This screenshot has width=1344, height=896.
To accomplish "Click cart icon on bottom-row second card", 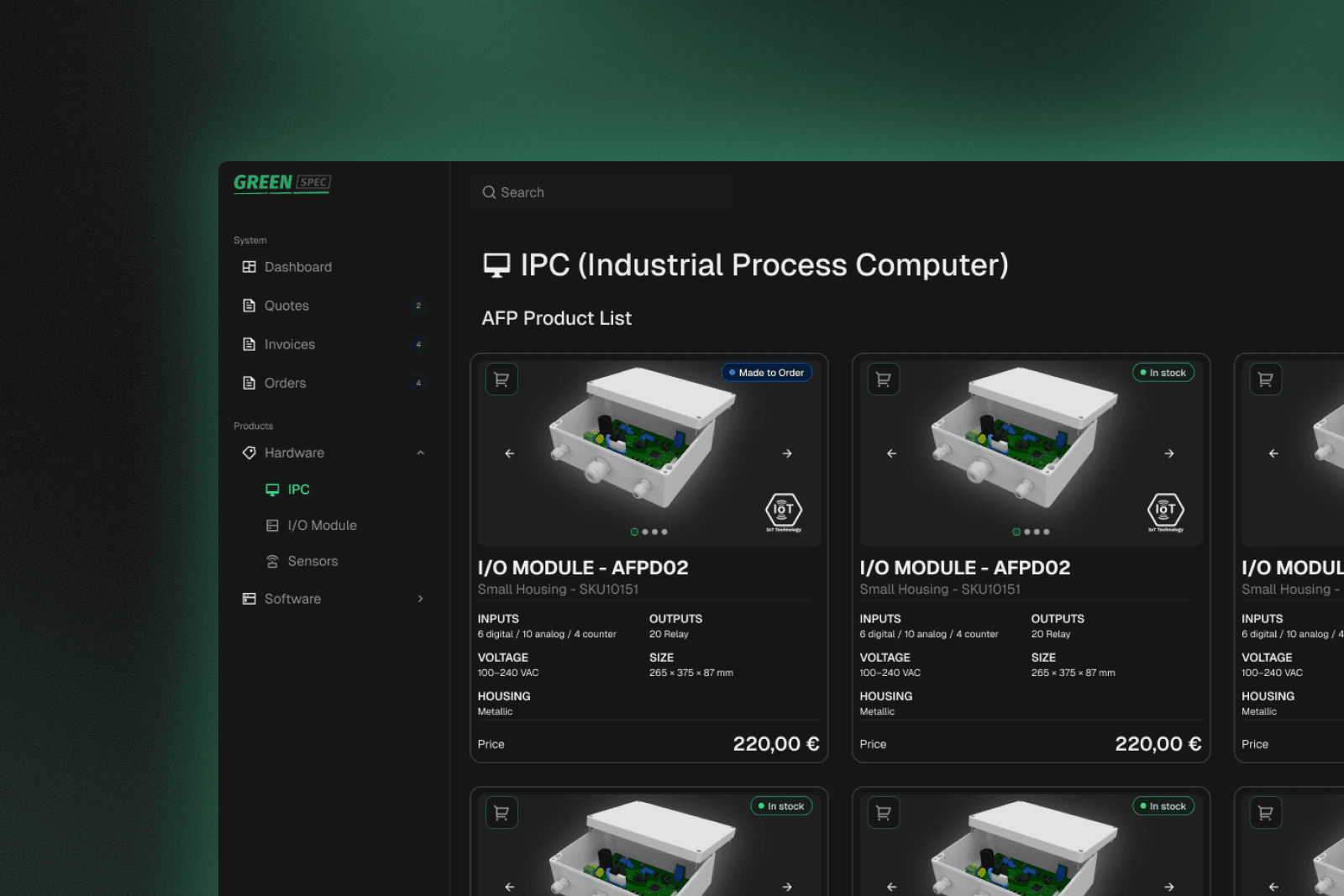I will [x=884, y=813].
